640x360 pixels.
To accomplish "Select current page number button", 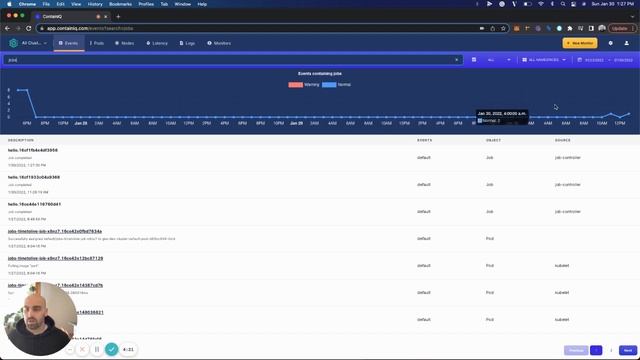I will tap(596, 350).
